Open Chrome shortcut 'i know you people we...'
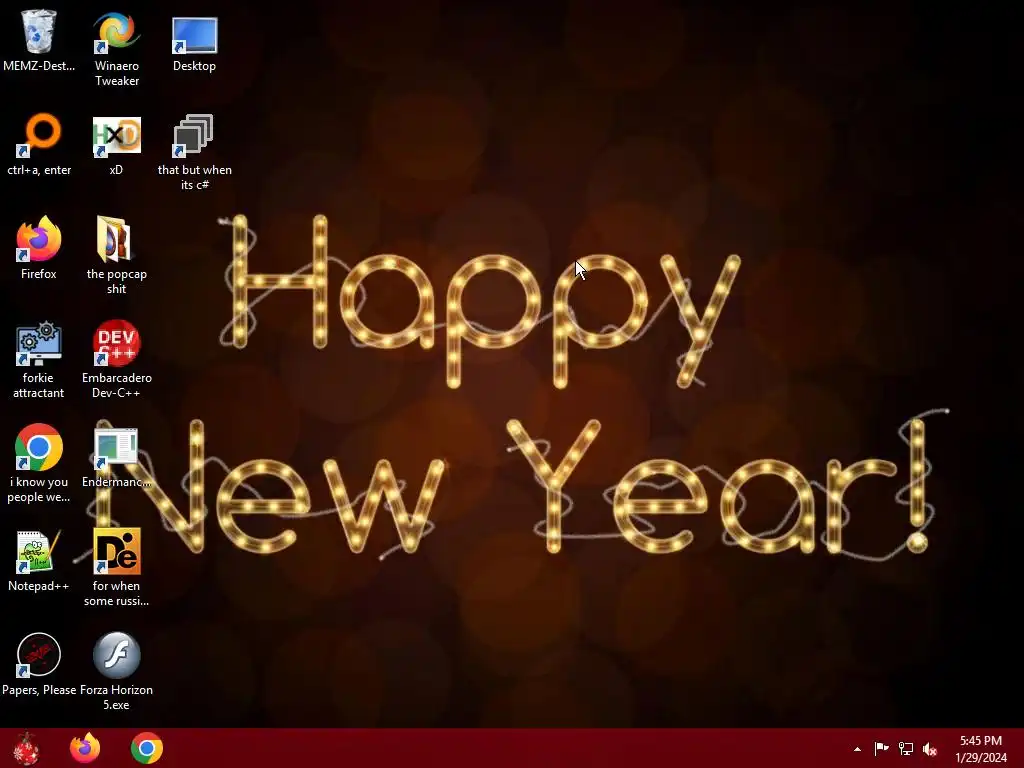This screenshot has height=768, width=1024. [39, 447]
